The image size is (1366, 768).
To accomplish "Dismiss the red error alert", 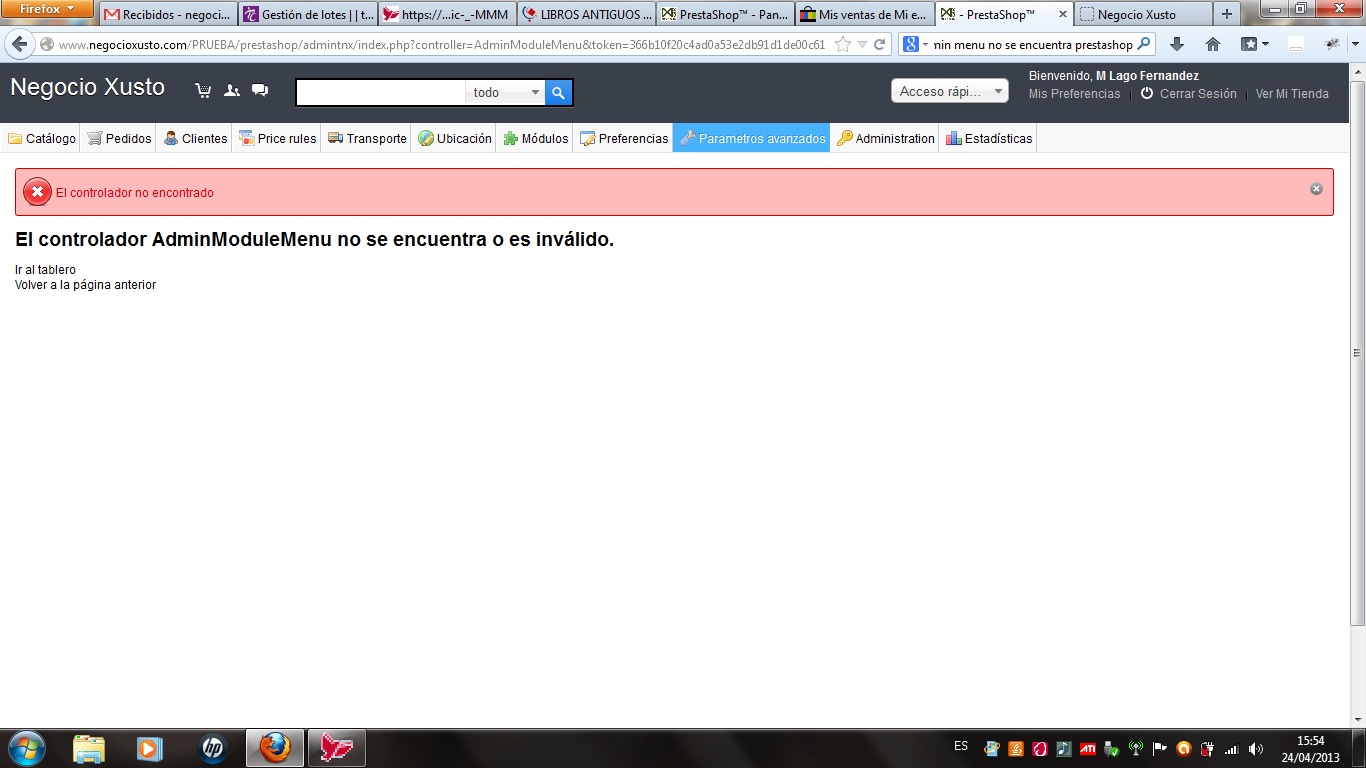I will coord(1316,189).
